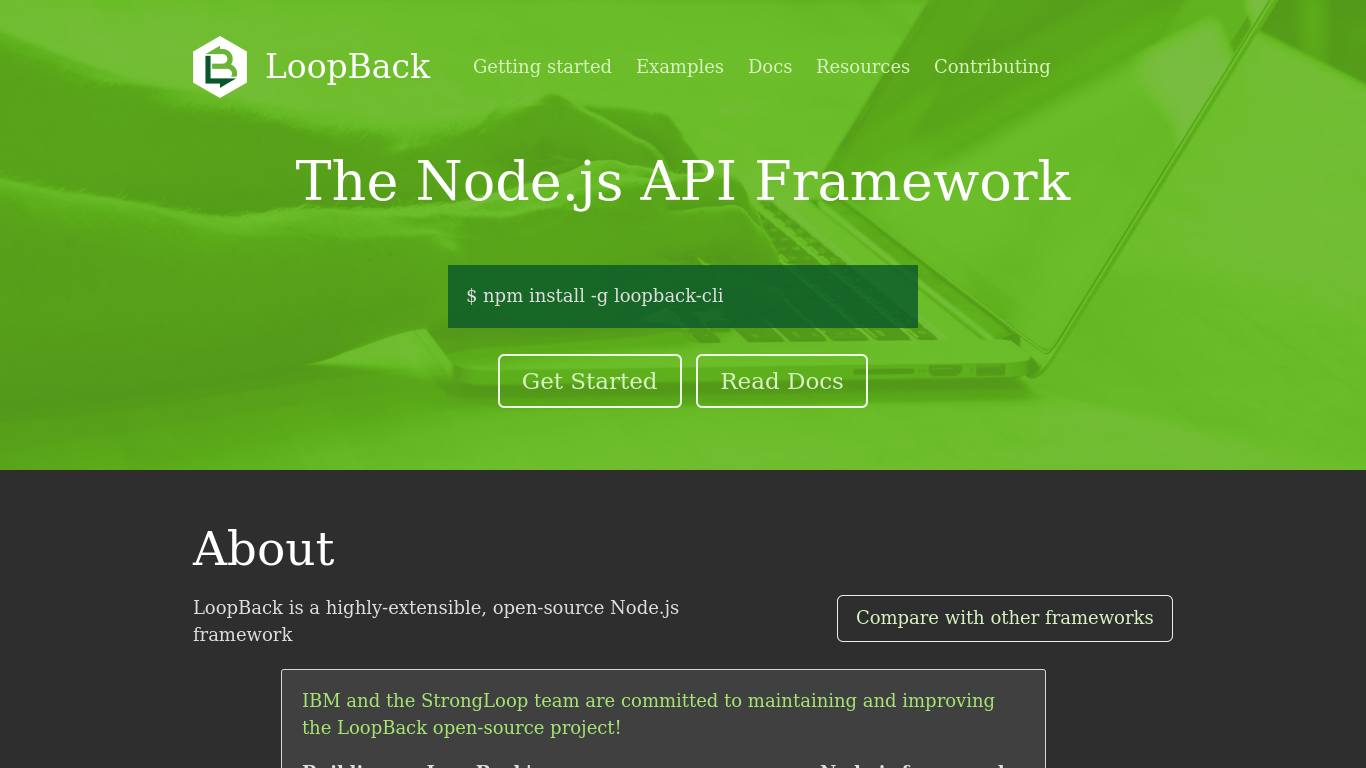Click the Get Started button

click(590, 381)
